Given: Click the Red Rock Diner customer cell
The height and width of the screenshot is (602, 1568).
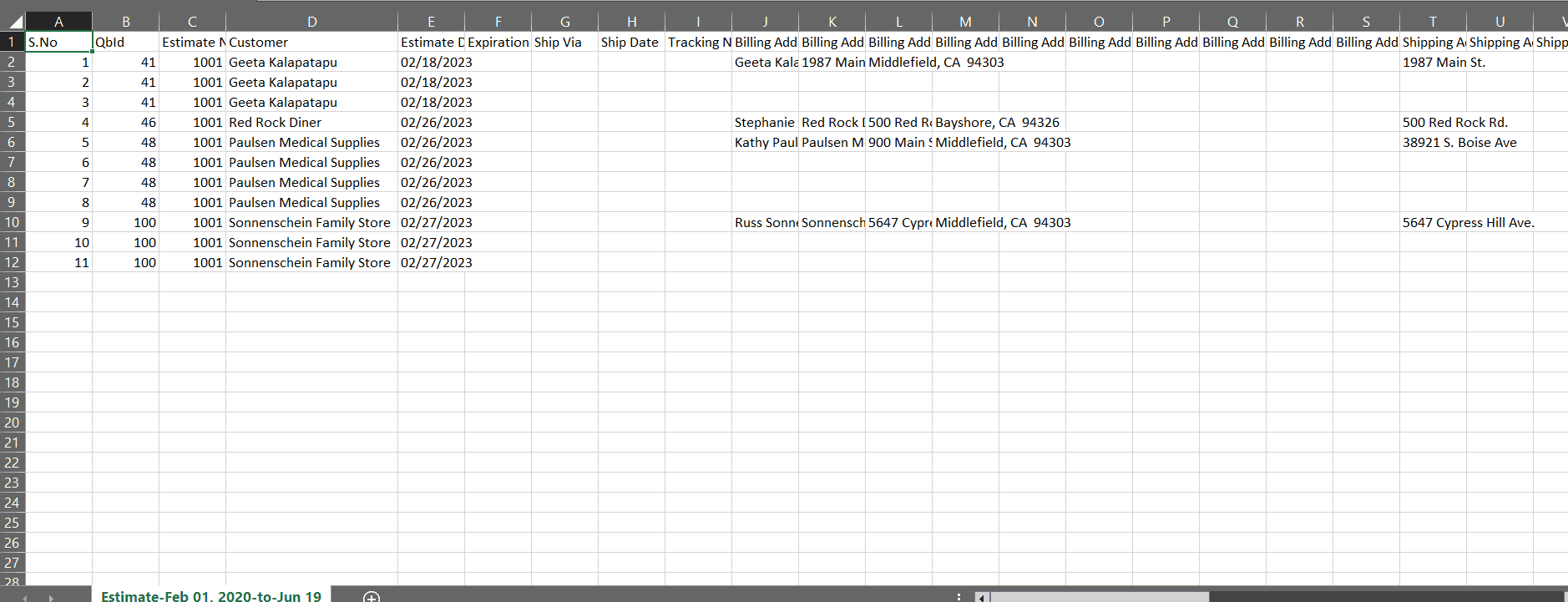Looking at the screenshot, I should pyautogui.click(x=311, y=122).
